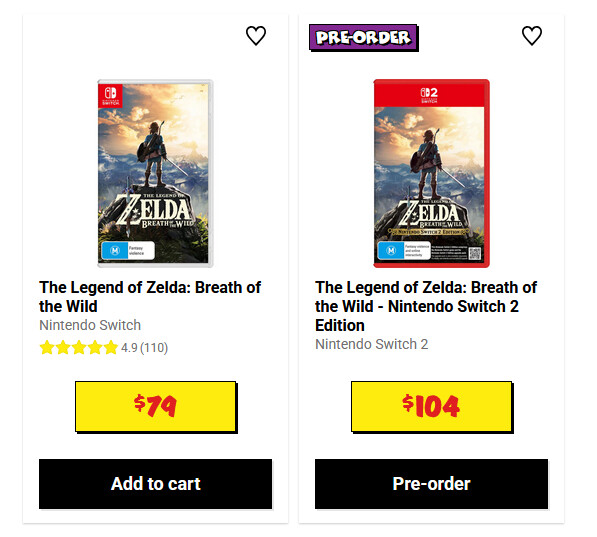
Task: Open the Nintendo Switch 2 Edition title link
Action: (426, 306)
